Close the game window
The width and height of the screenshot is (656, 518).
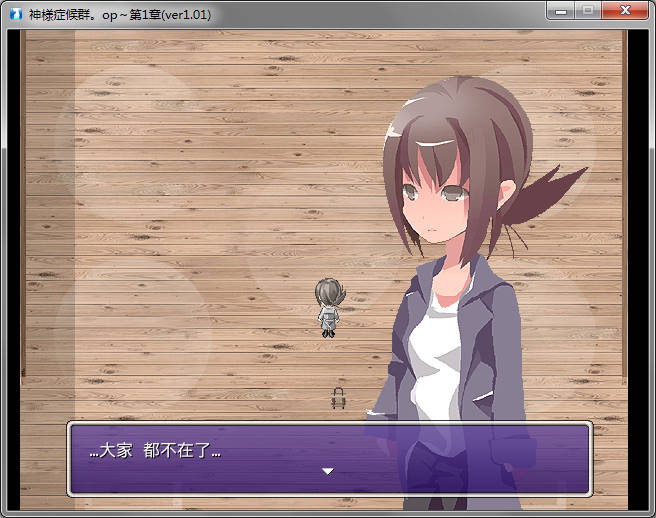pos(625,11)
